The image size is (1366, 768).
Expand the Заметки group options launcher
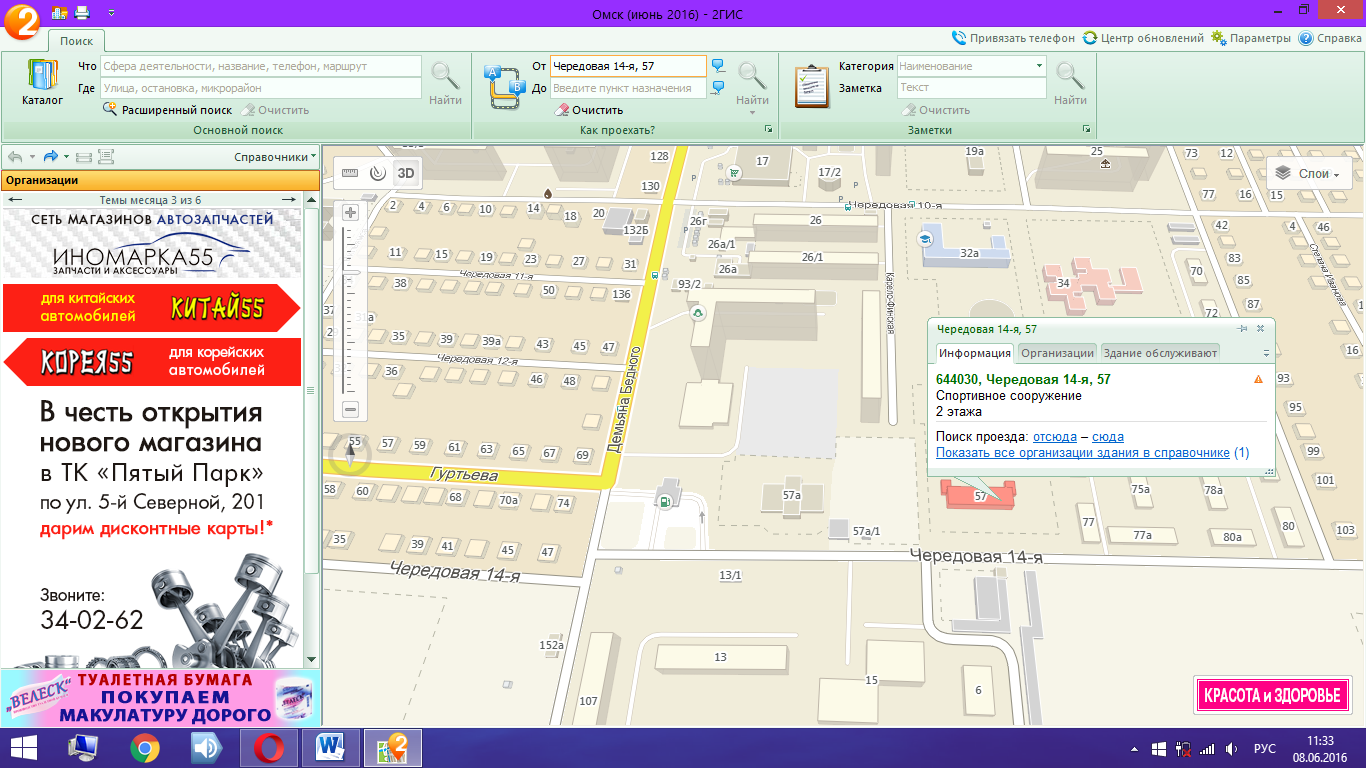1086,130
